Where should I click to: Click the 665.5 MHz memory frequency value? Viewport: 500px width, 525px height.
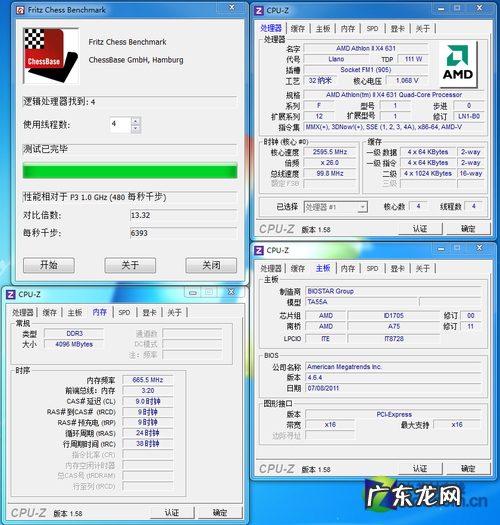coord(148,380)
